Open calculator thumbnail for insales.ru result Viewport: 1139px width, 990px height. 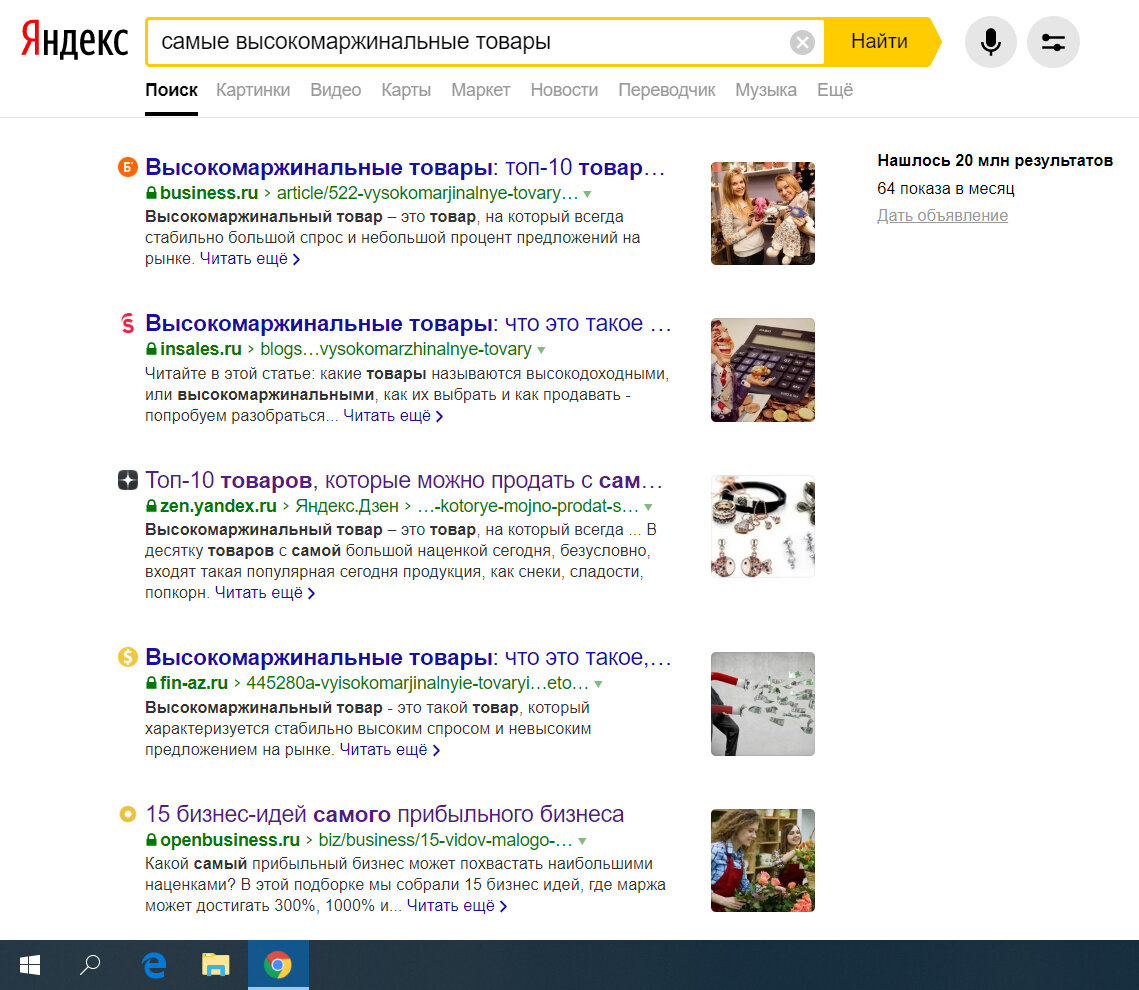point(763,370)
